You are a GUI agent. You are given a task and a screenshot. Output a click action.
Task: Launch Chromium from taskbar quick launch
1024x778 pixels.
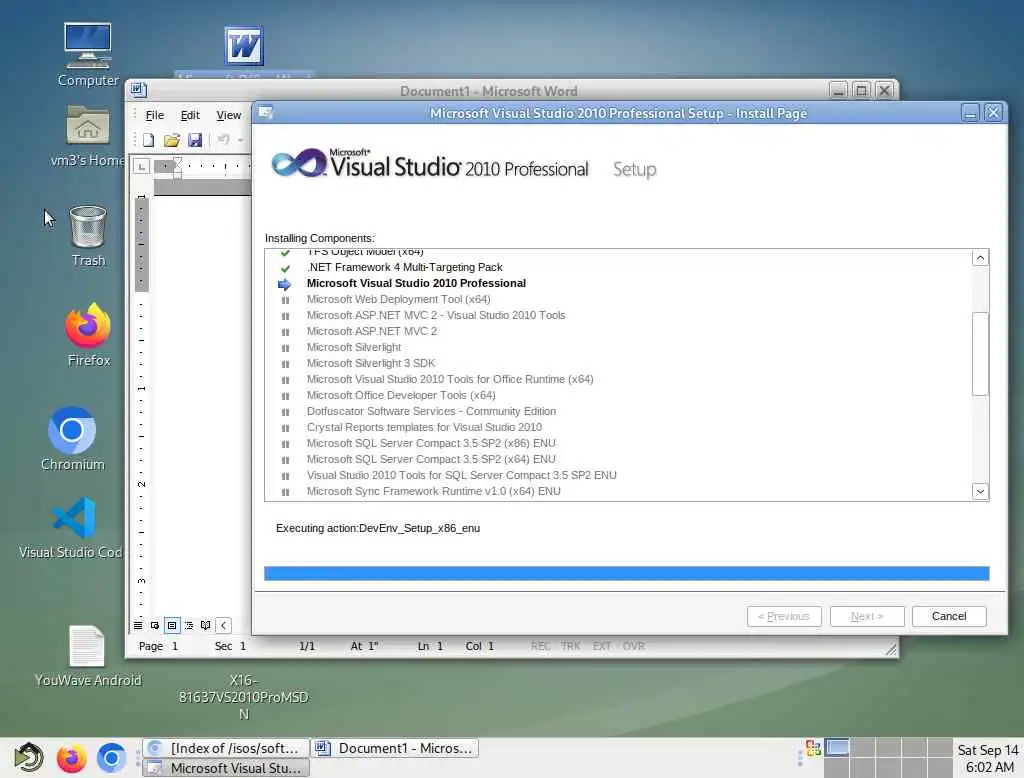(111, 758)
